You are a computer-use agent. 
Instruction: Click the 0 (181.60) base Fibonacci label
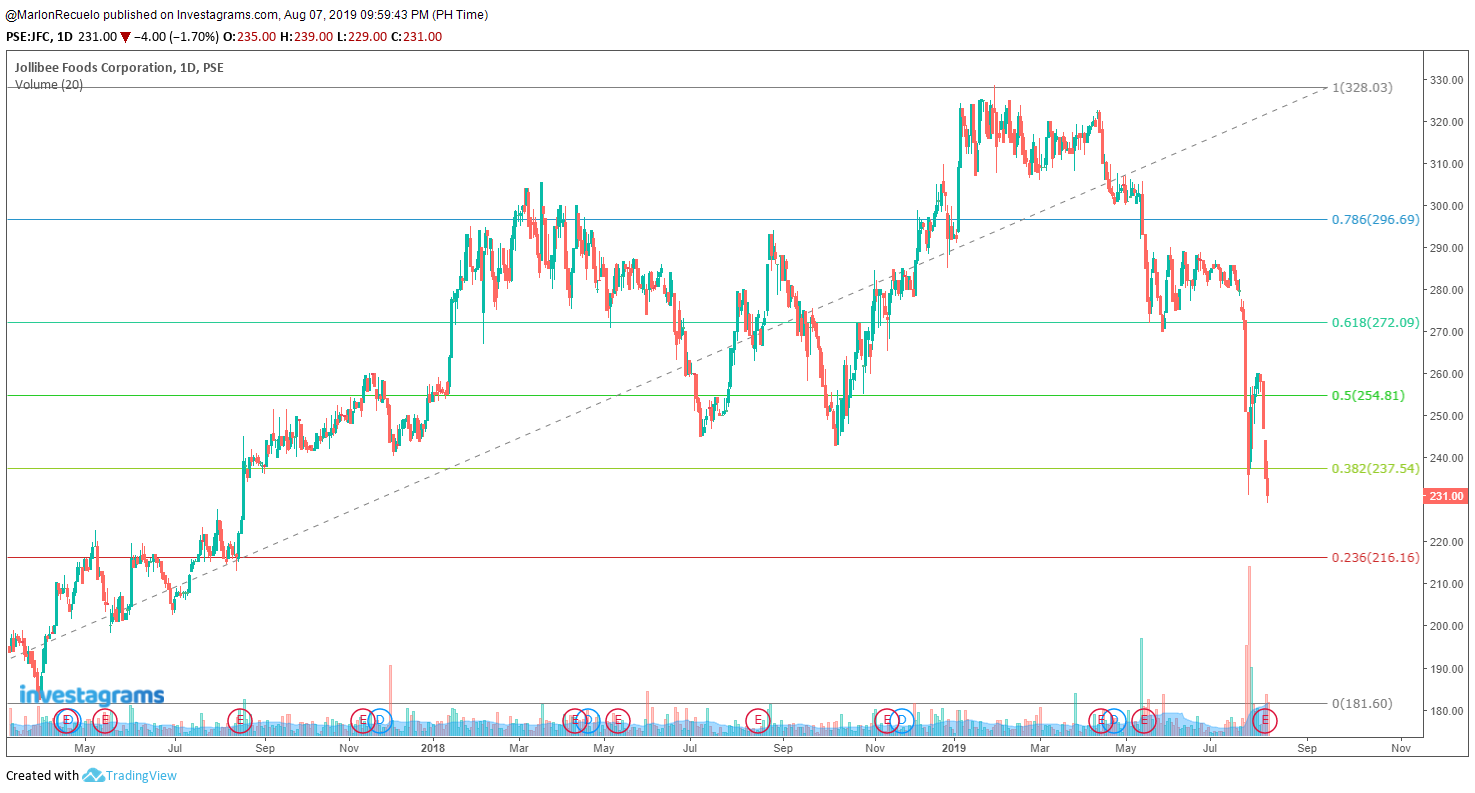pos(1362,704)
